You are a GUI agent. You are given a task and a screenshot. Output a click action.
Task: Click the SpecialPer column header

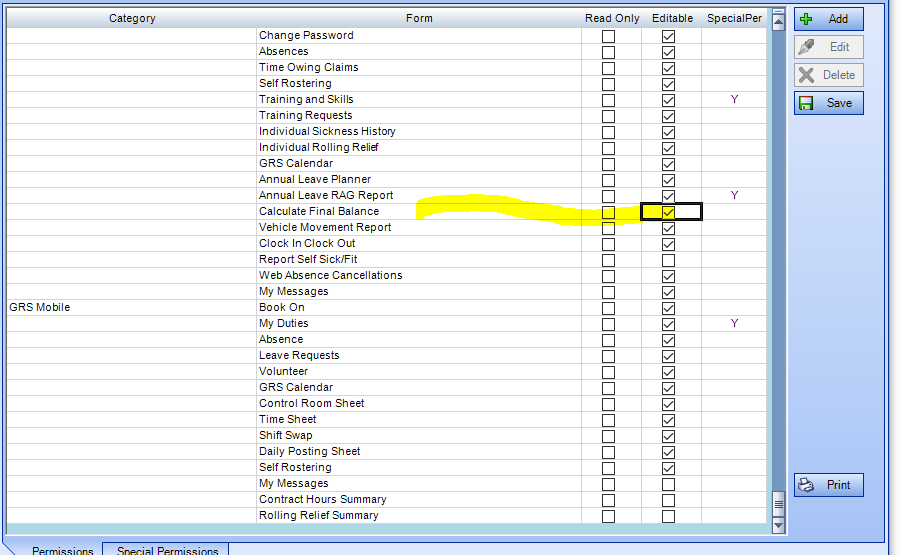[734, 19]
